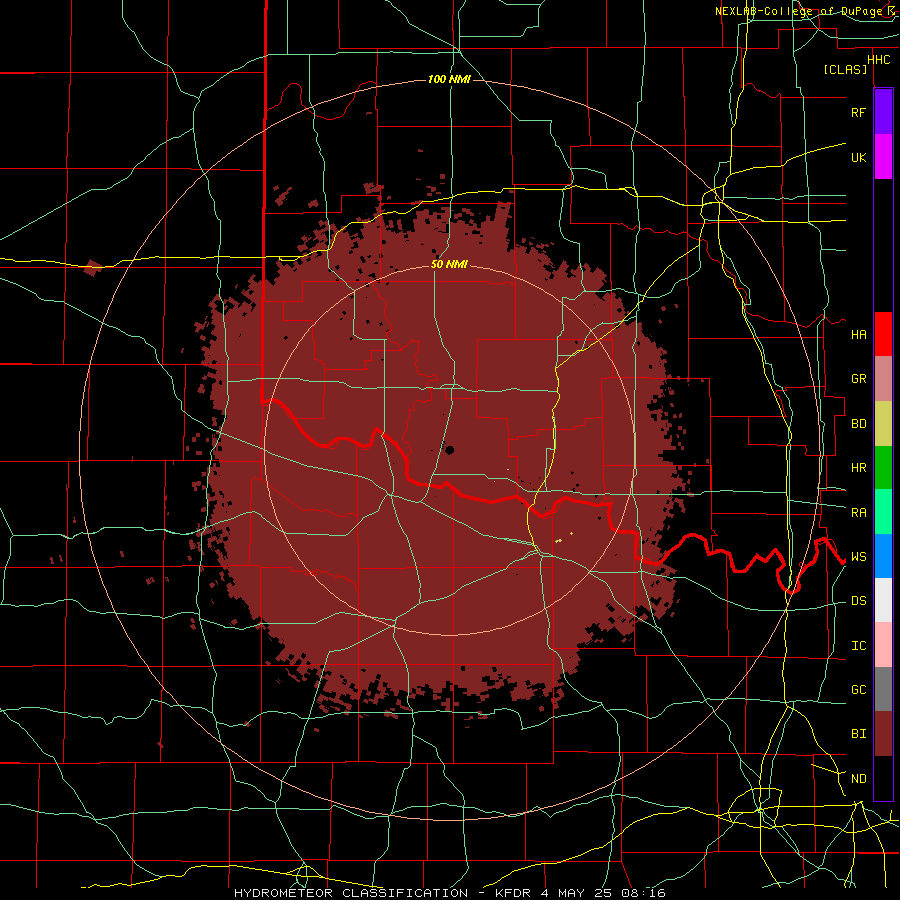
Task: Click the '50 NMI' range ring label
Action: (449, 264)
